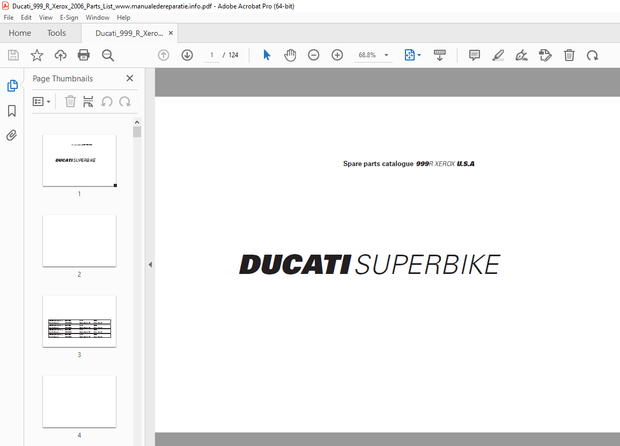
Task: Select page 4 thumbnail
Action: click(x=79, y=402)
